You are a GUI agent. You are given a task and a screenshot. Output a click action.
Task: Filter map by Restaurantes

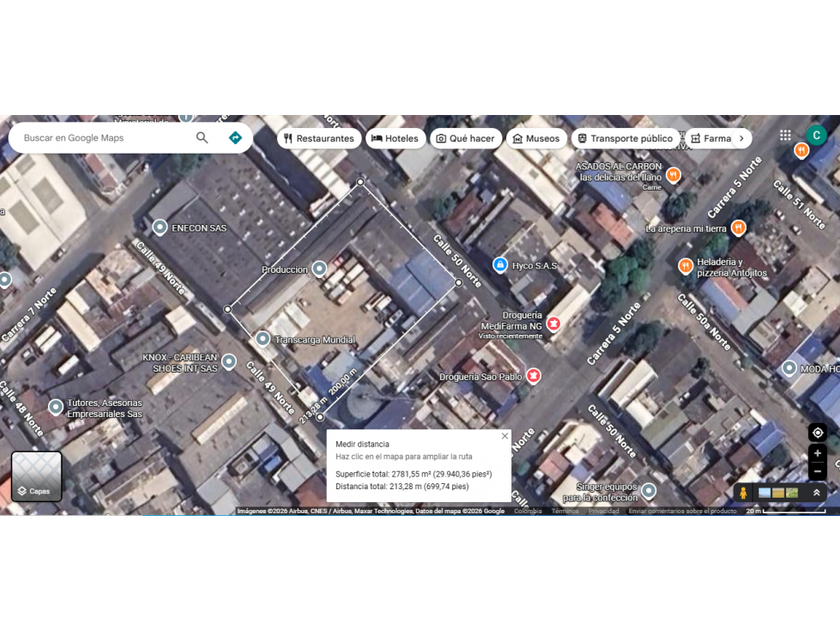319,138
